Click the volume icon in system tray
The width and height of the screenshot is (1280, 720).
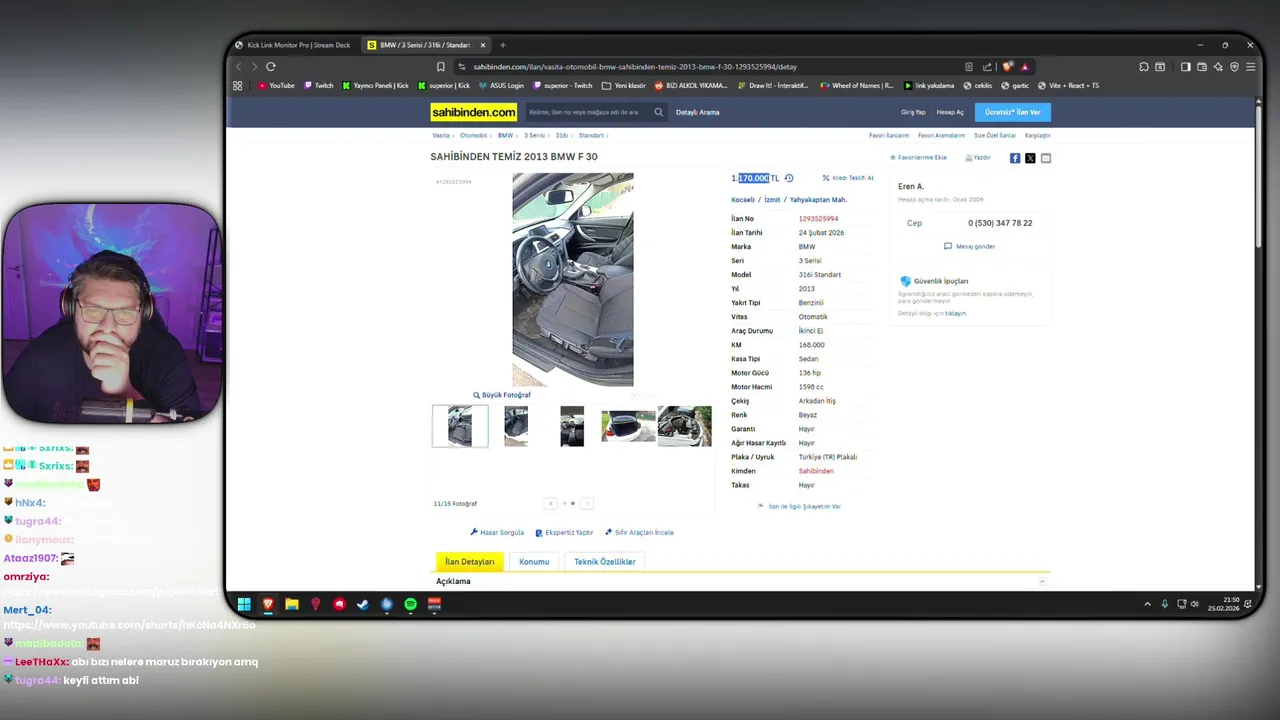coord(1195,604)
